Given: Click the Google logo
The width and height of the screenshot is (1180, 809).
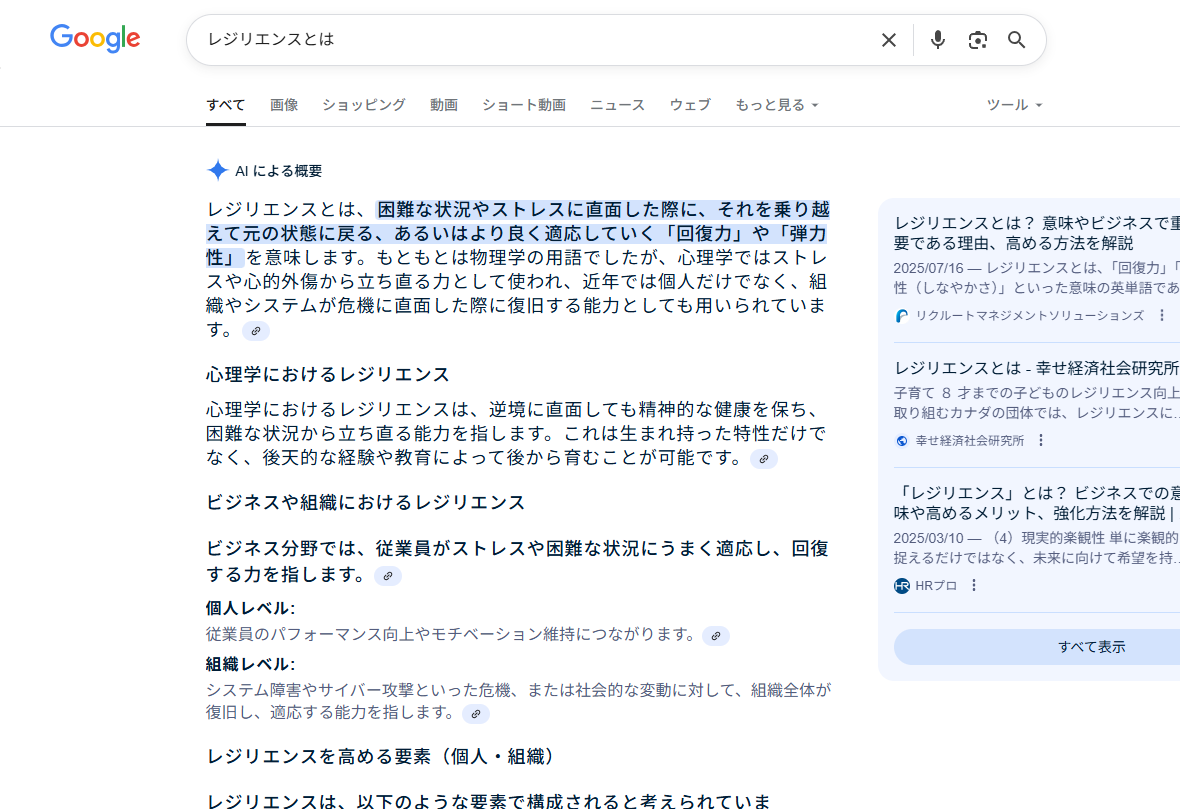Looking at the screenshot, I should [95, 39].
